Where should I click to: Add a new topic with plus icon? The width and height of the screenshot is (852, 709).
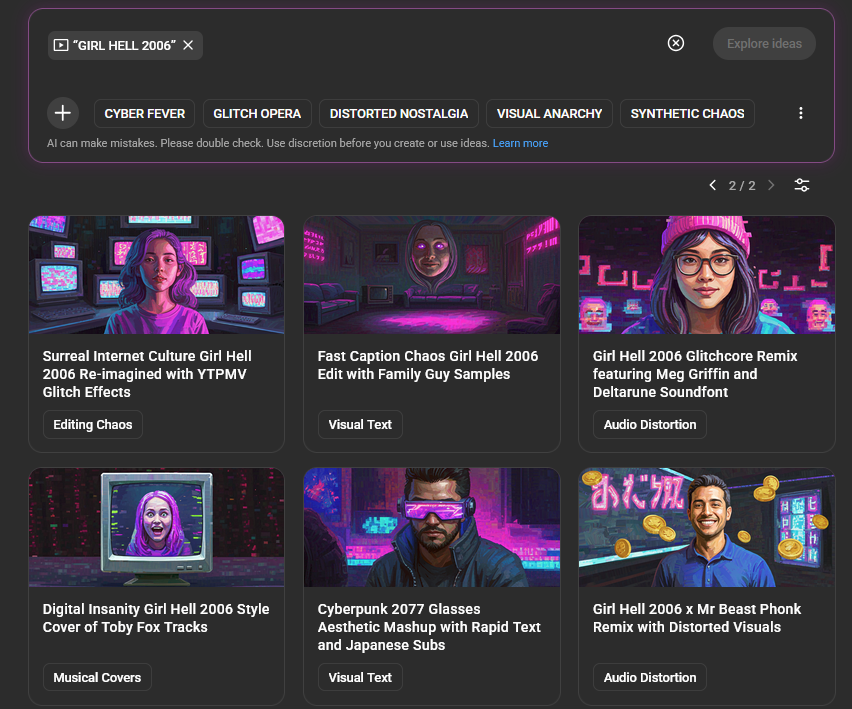[x=63, y=113]
